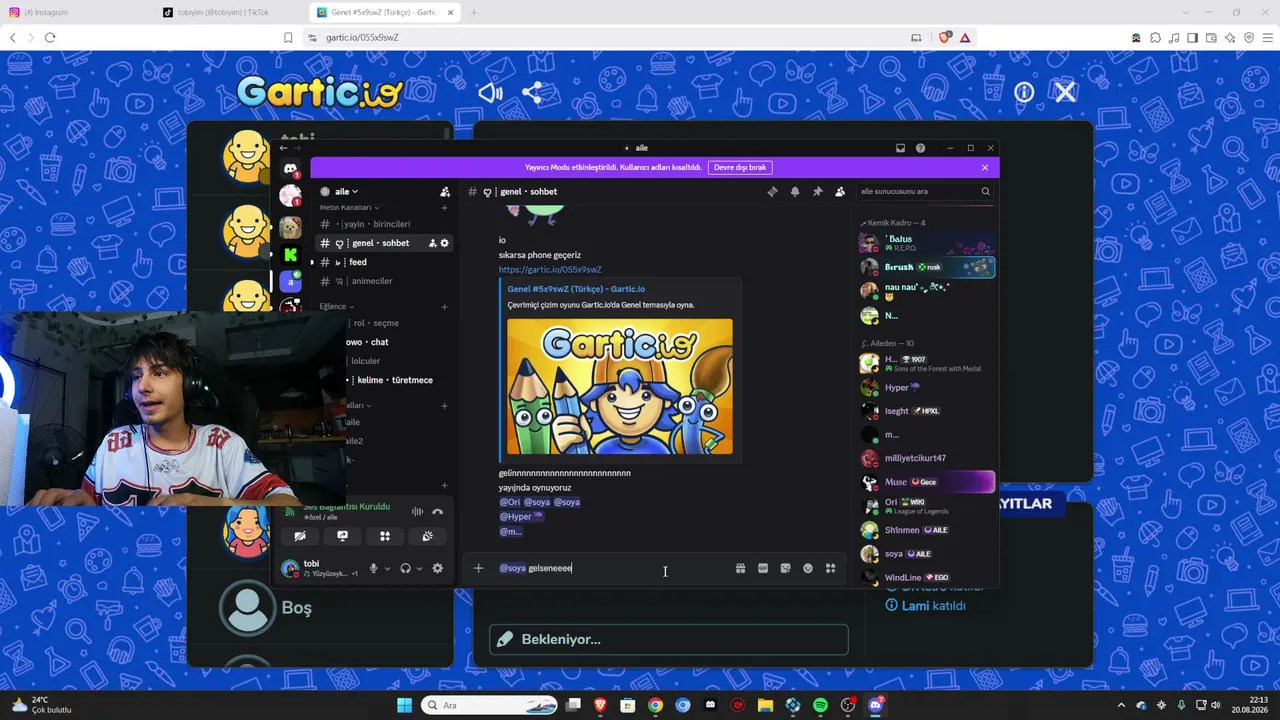The height and width of the screenshot is (720, 1280).
Task: Open Discord direct messages home icon
Action: coord(290,169)
